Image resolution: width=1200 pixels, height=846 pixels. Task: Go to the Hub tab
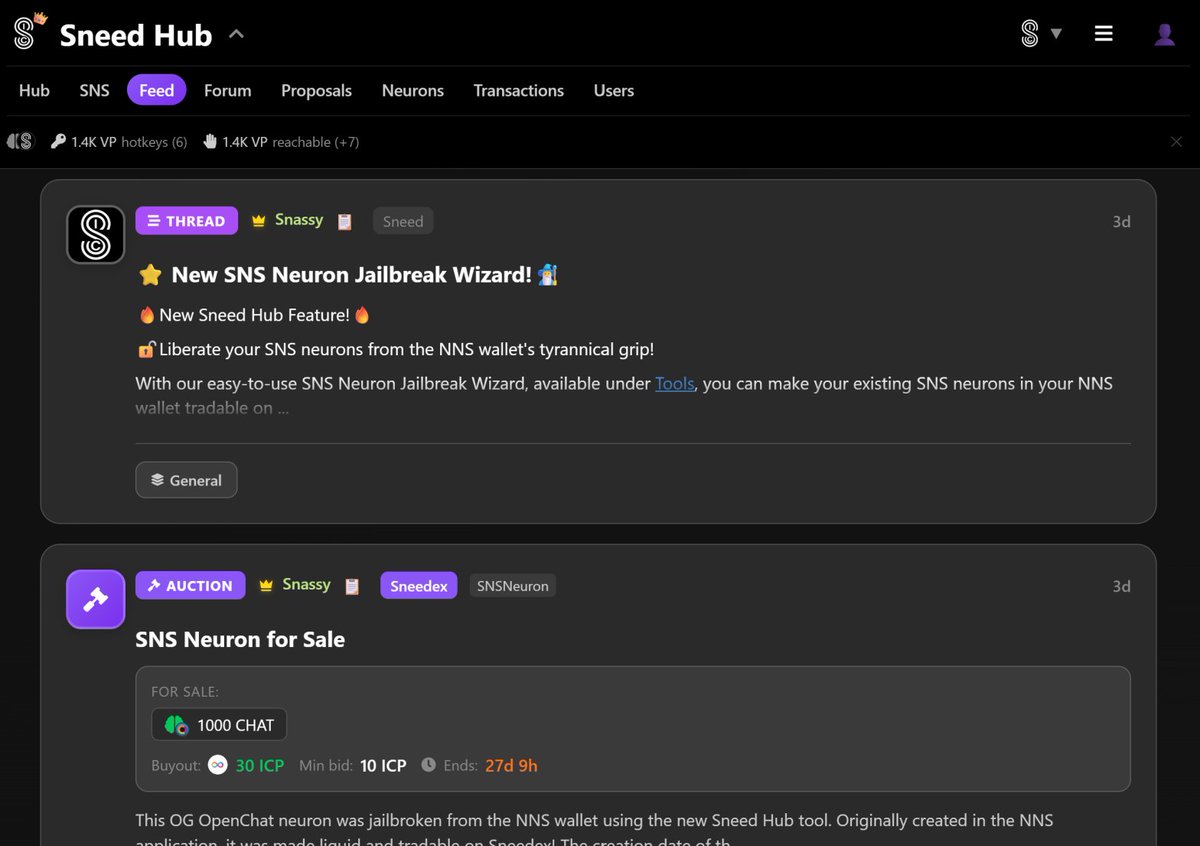[x=34, y=90]
